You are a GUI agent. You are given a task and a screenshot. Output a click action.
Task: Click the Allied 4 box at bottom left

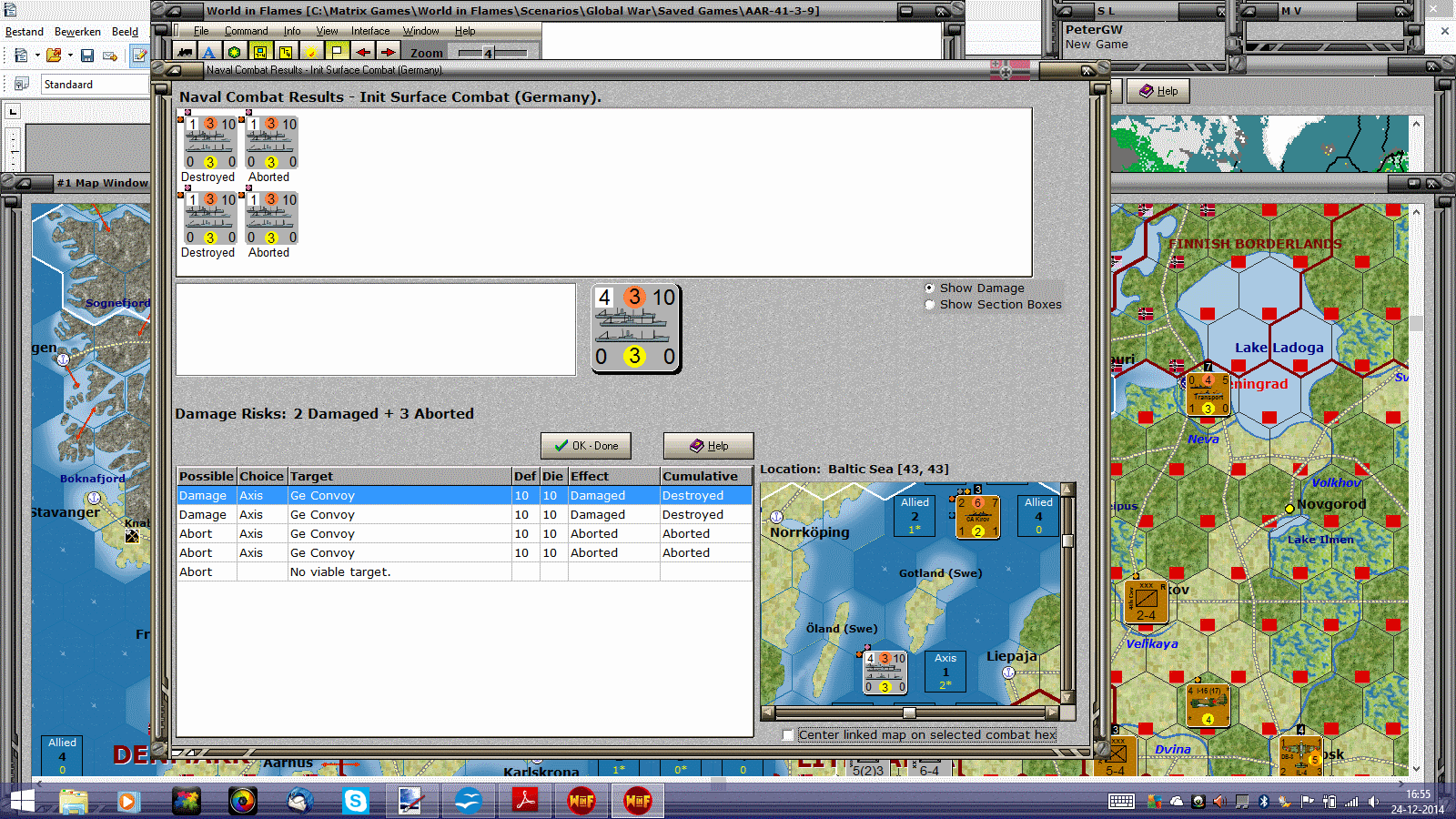tap(62, 755)
